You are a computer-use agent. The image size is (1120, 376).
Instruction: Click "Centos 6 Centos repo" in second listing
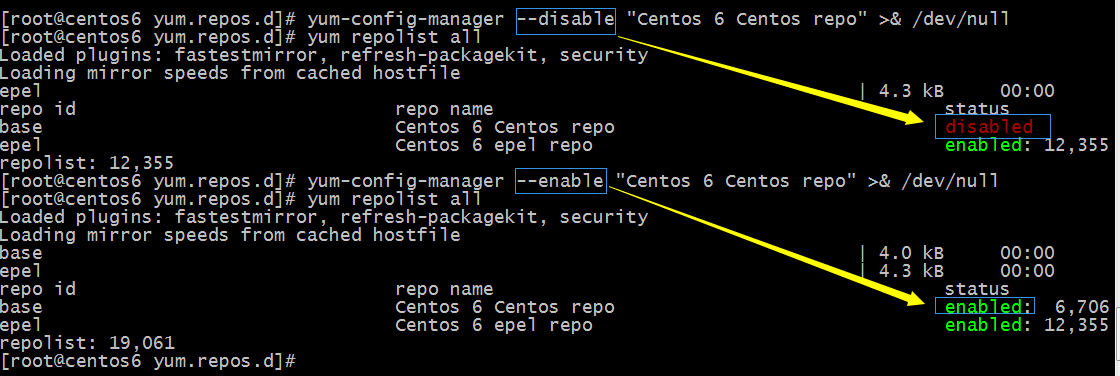pyautogui.click(x=505, y=307)
